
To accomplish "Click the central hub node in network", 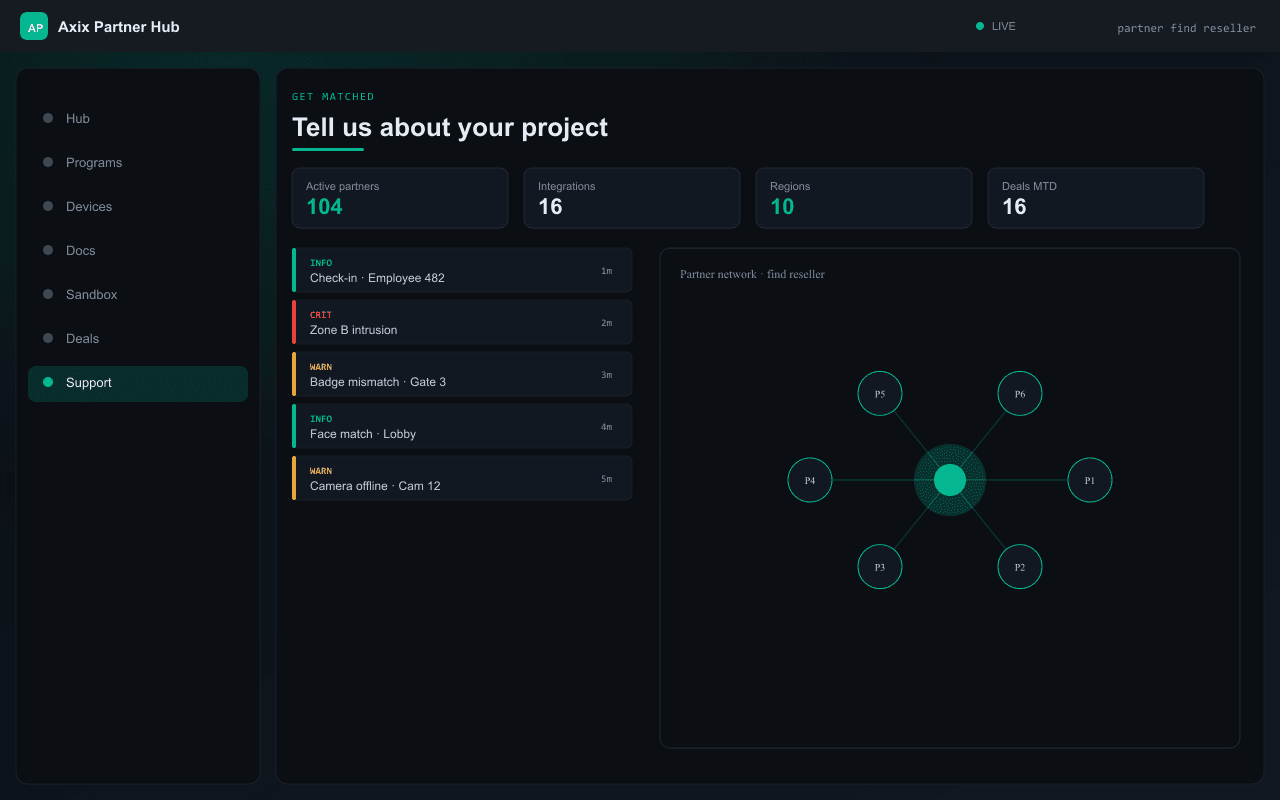I will point(950,480).
